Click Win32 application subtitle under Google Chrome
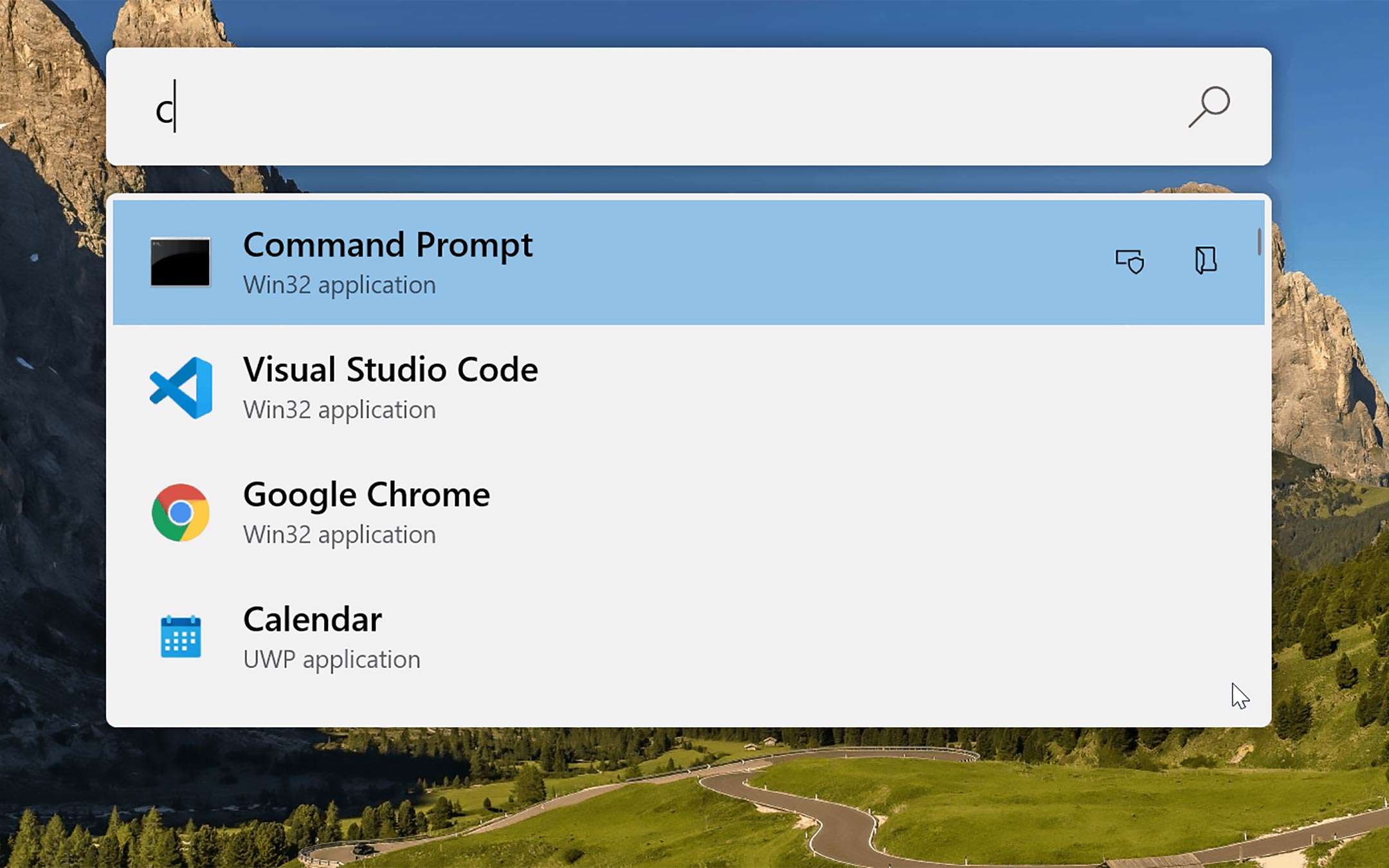Viewport: 1389px width, 868px height. [339, 534]
